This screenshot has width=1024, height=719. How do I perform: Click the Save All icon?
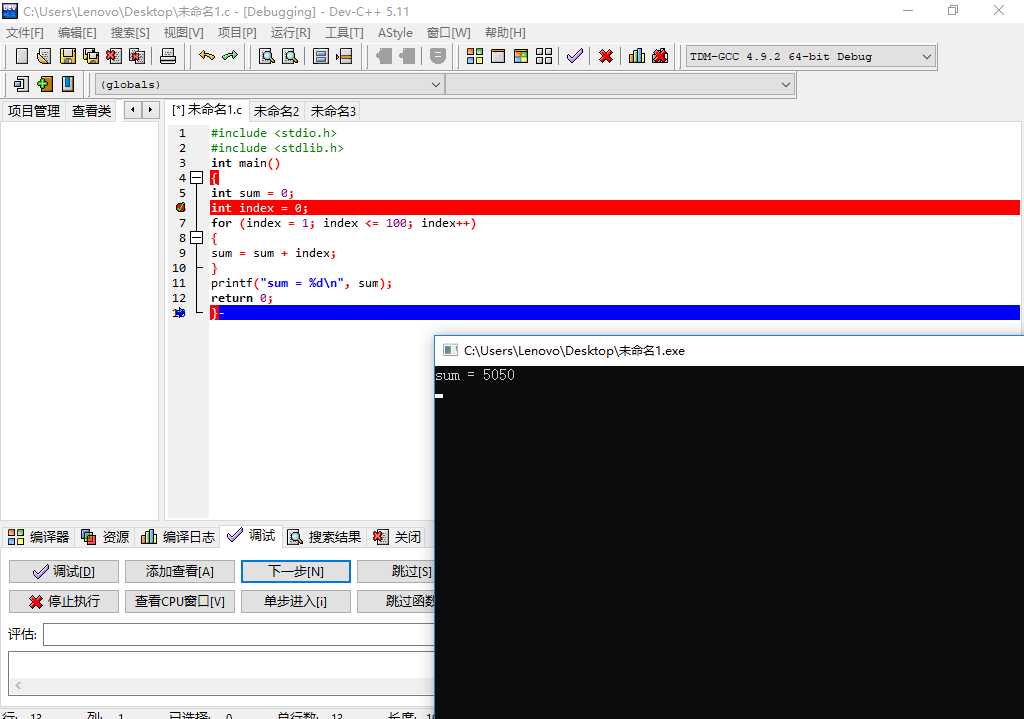coord(91,56)
